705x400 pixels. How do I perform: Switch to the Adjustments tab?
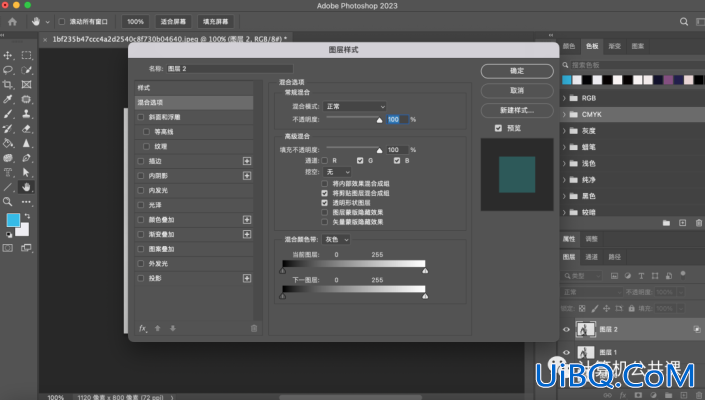pyautogui.click(x=591, y=239)
